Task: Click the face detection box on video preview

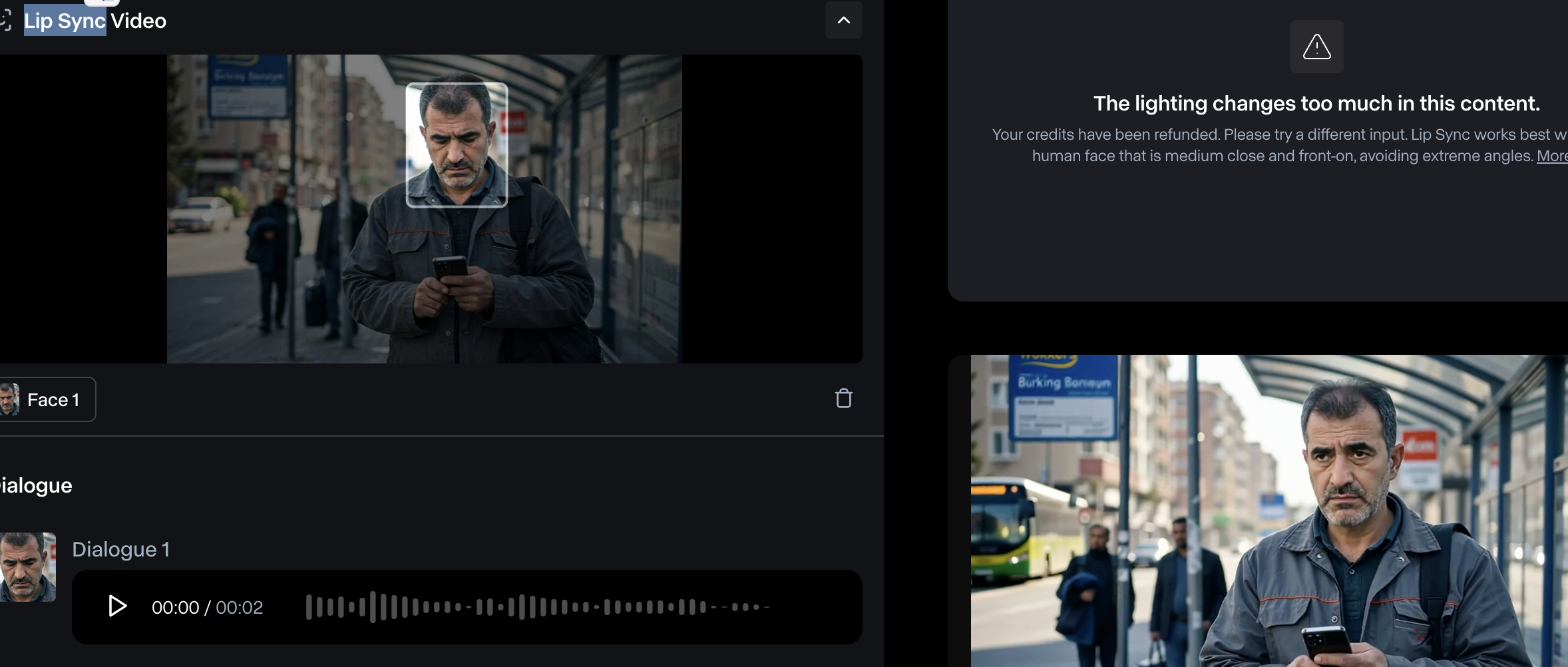Action: (x=457, y=144)
